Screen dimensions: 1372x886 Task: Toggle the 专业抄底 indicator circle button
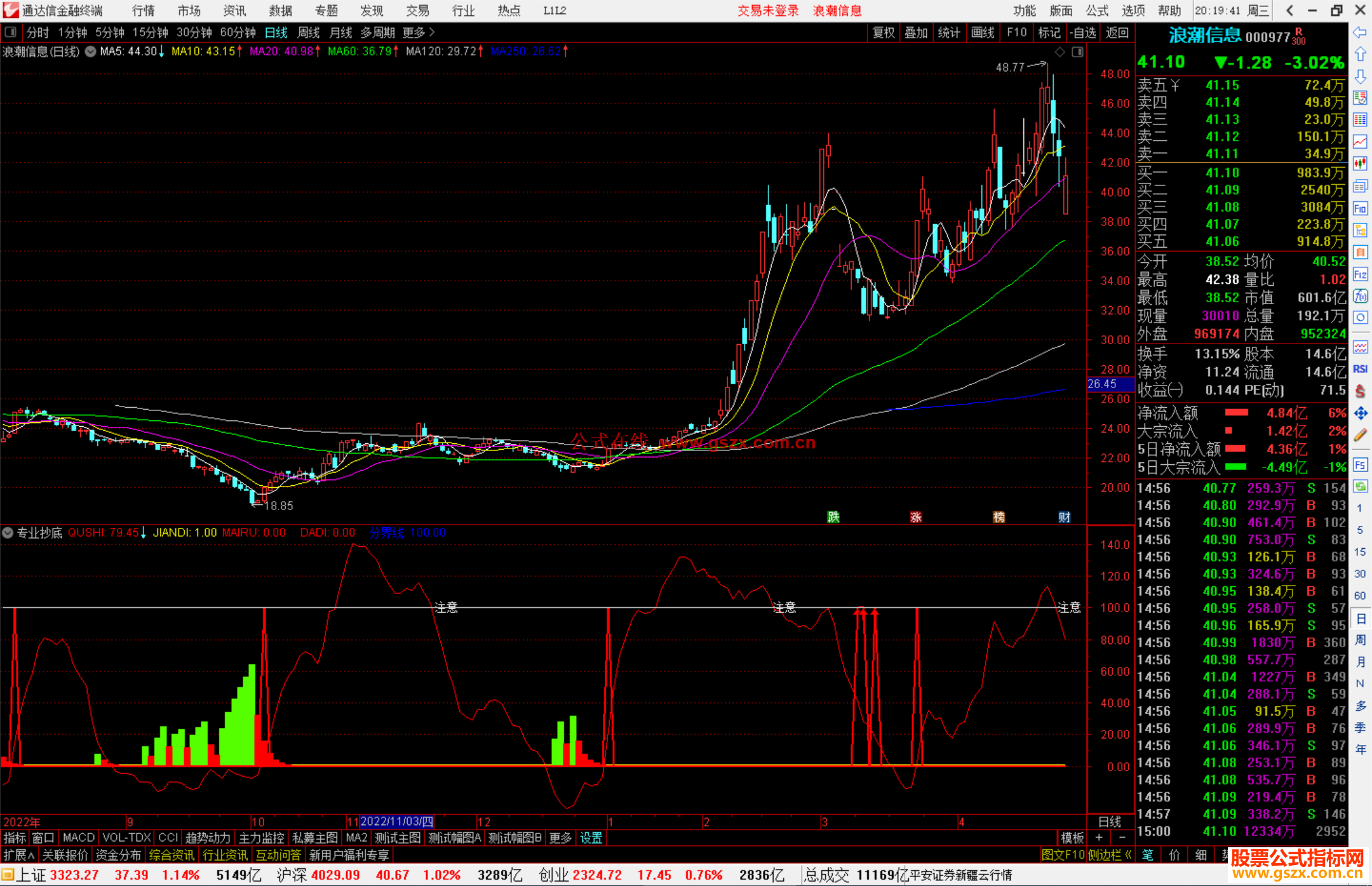coord(8,533)
